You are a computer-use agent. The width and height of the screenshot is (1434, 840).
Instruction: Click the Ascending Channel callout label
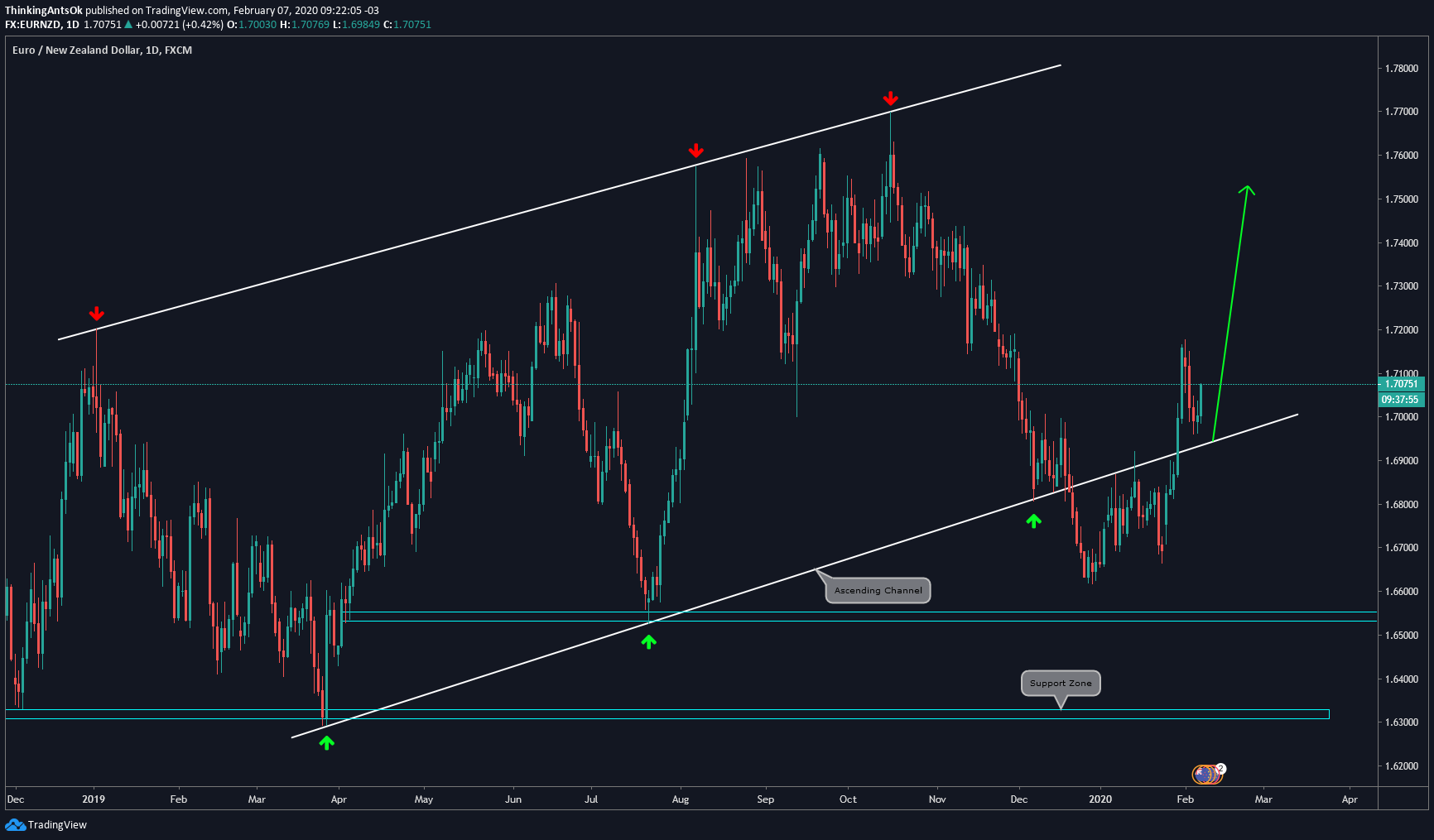pos(878,590)
